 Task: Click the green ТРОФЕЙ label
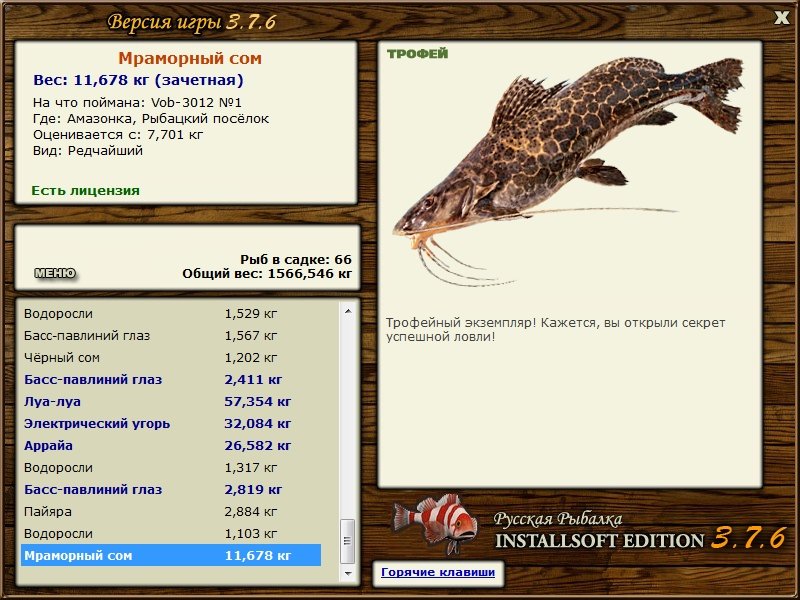pyautogui.click(x=417, y=54)
